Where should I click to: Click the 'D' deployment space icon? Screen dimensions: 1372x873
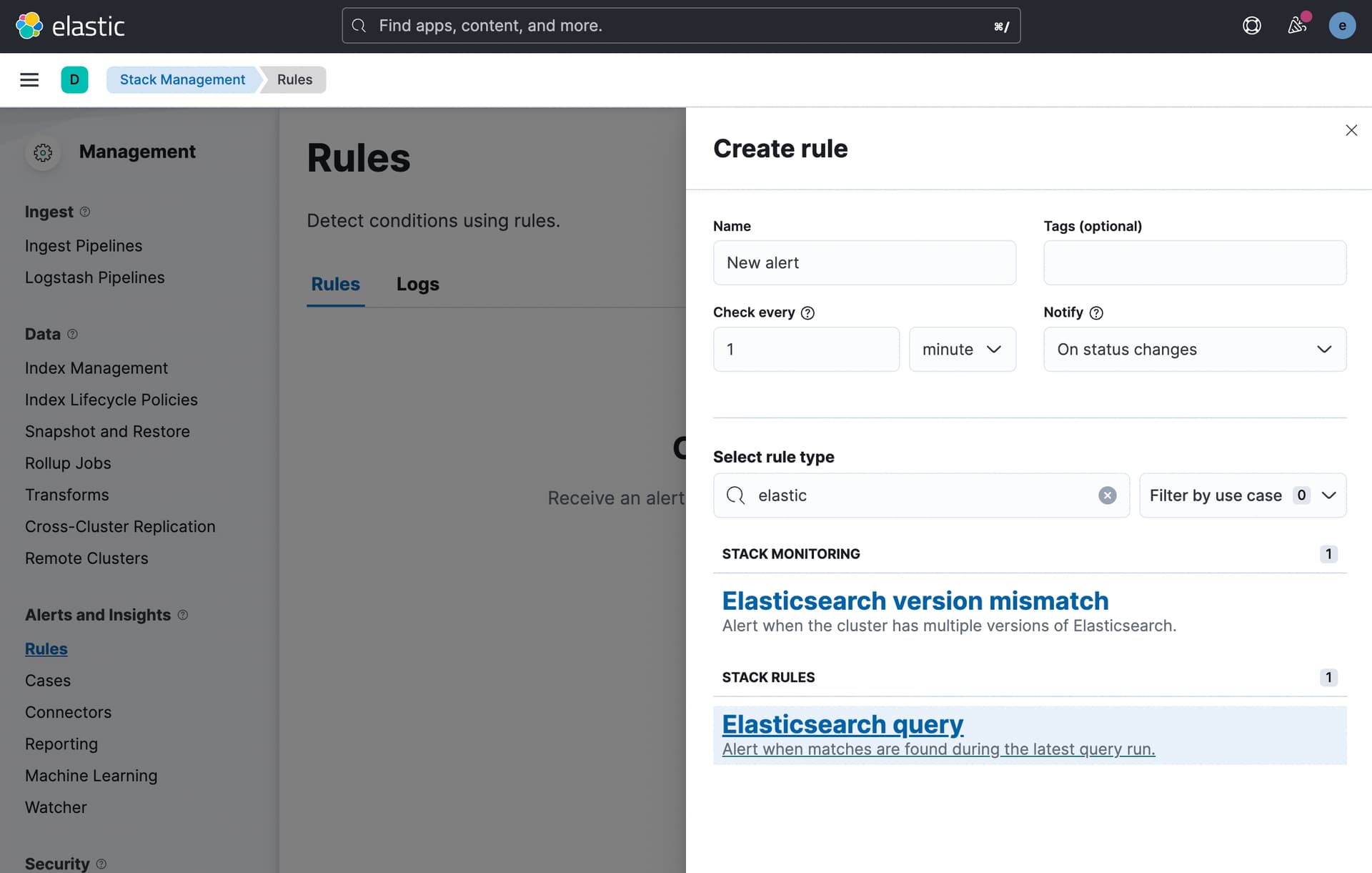coord(74,79)
